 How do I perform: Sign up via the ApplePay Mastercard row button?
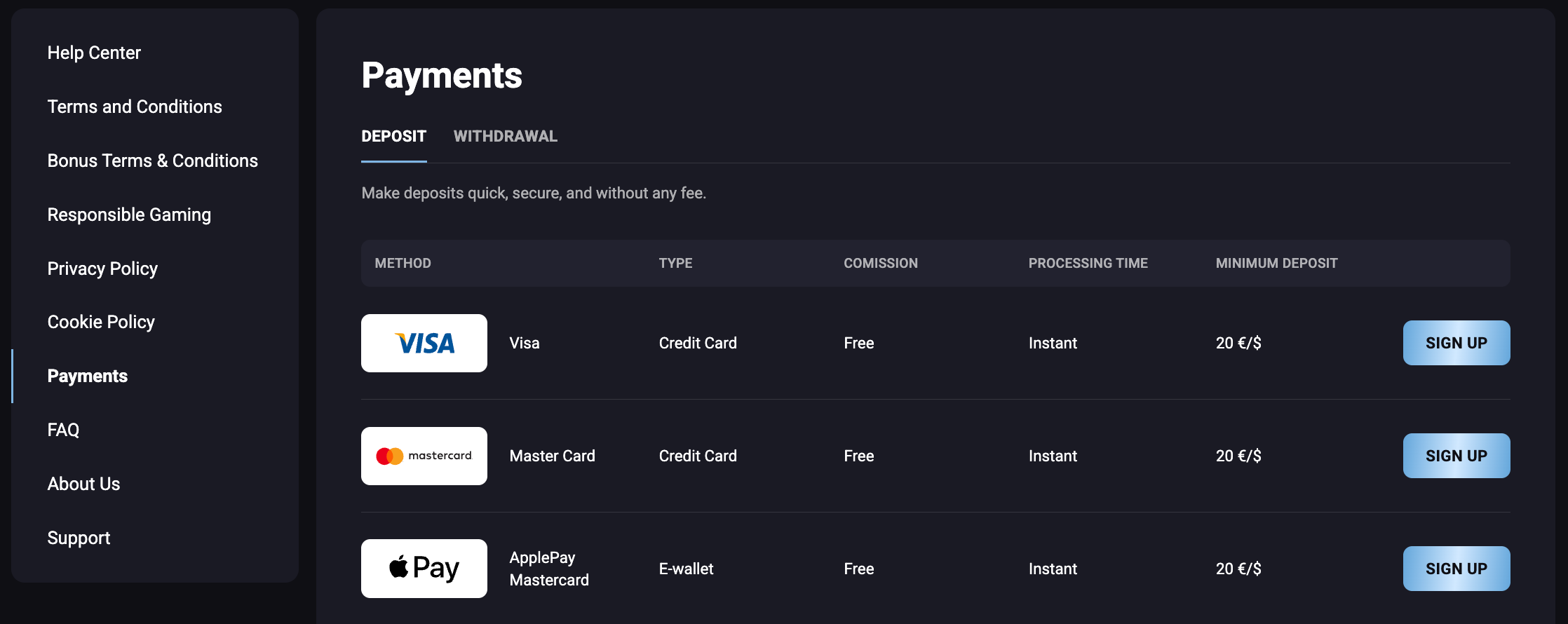tap(1456, 568)
